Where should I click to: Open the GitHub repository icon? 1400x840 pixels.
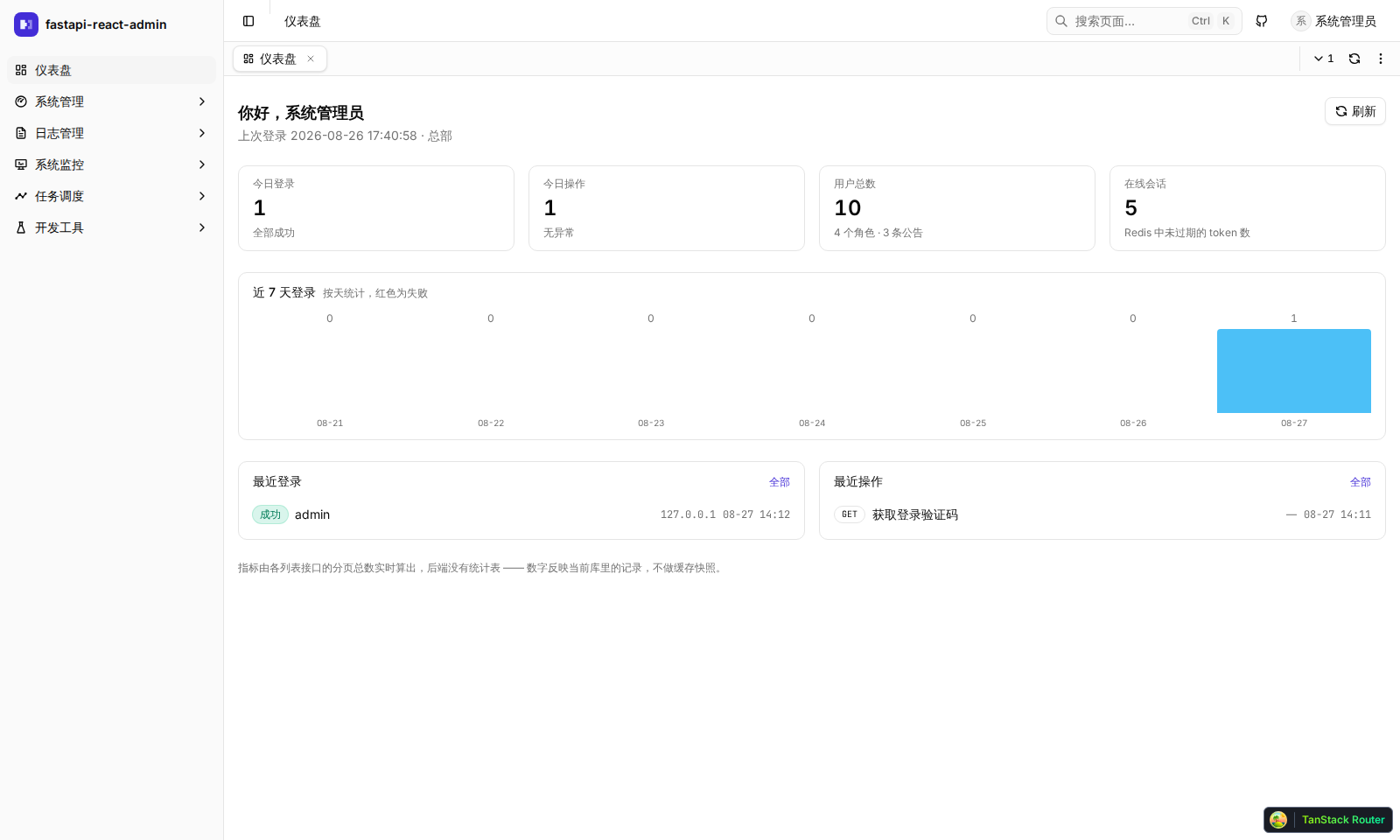tap(1262, 21)
